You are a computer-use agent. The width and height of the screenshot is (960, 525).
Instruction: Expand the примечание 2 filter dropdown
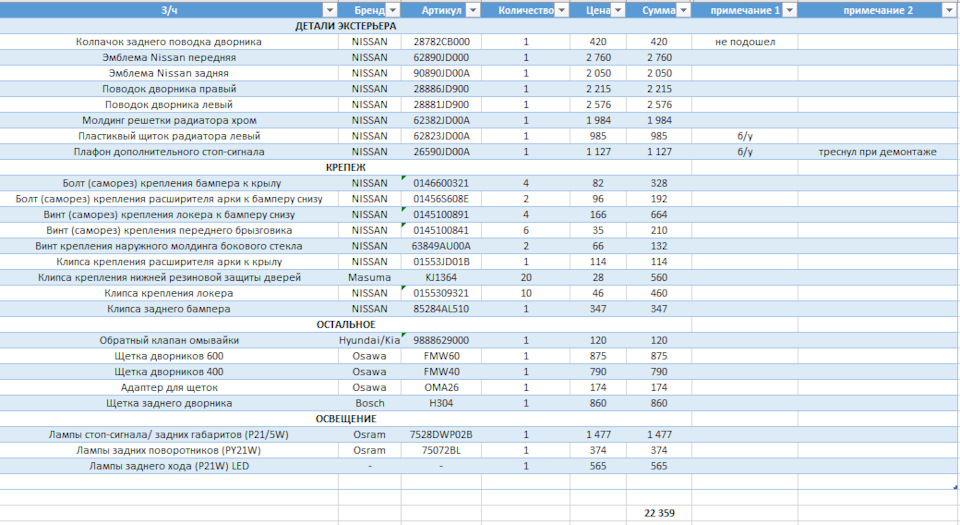tap(948, 10)
